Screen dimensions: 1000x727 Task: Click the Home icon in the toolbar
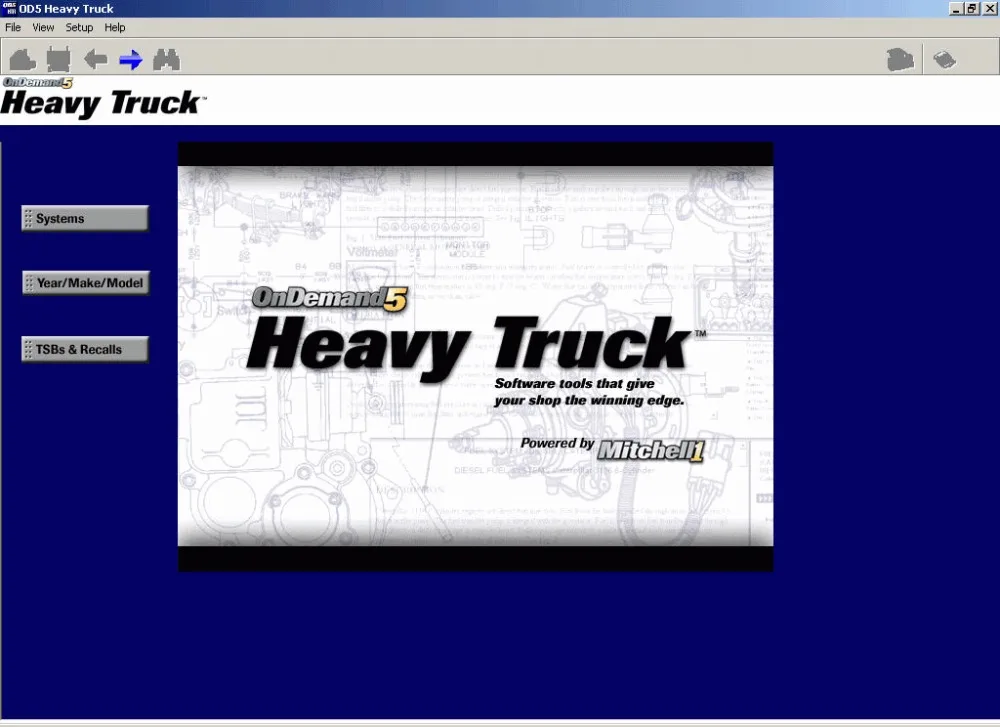[23, 60]
